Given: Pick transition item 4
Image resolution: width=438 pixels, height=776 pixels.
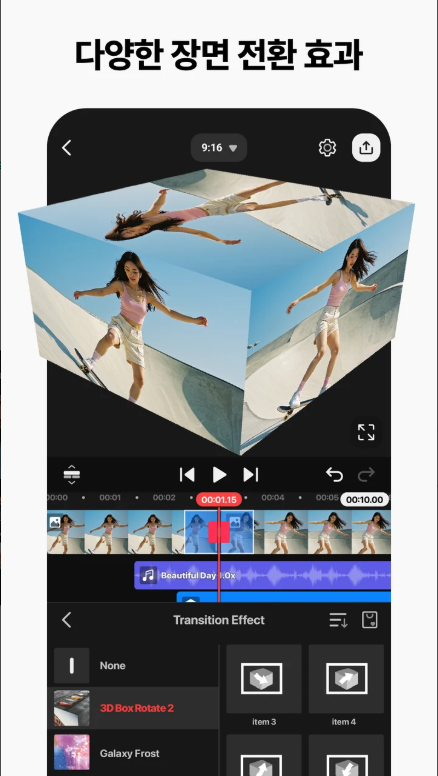Looking at the screenshot, I should click(346, 679).
